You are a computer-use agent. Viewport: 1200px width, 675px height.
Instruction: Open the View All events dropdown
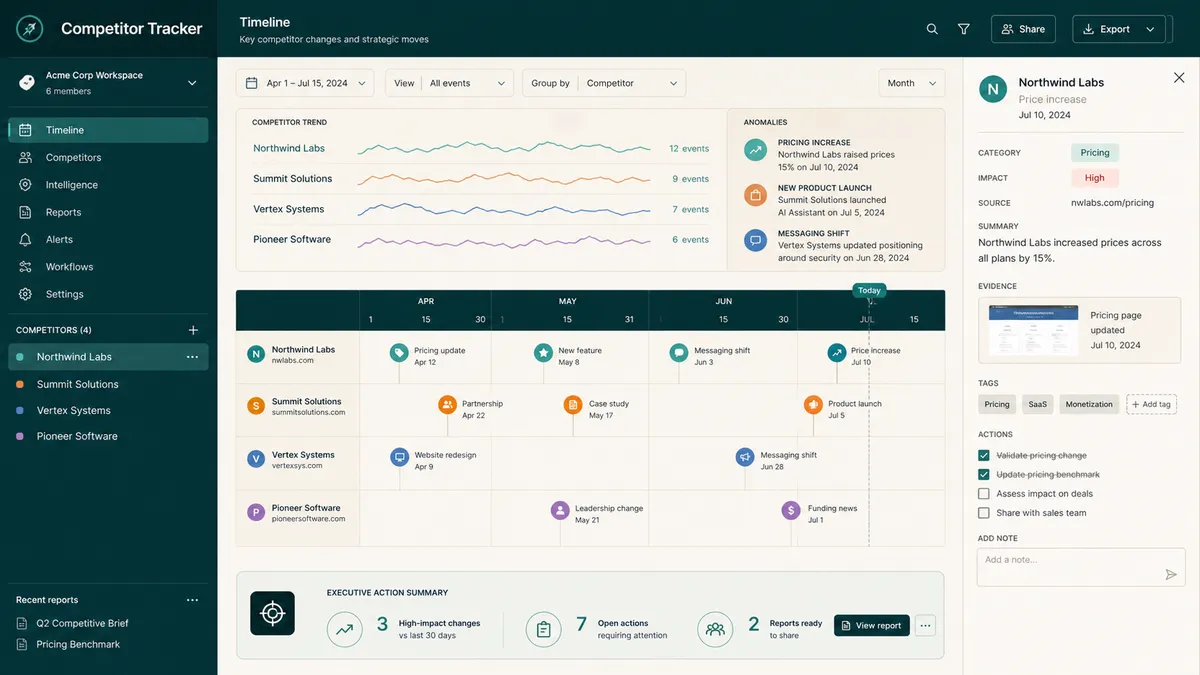coord(449,83)
